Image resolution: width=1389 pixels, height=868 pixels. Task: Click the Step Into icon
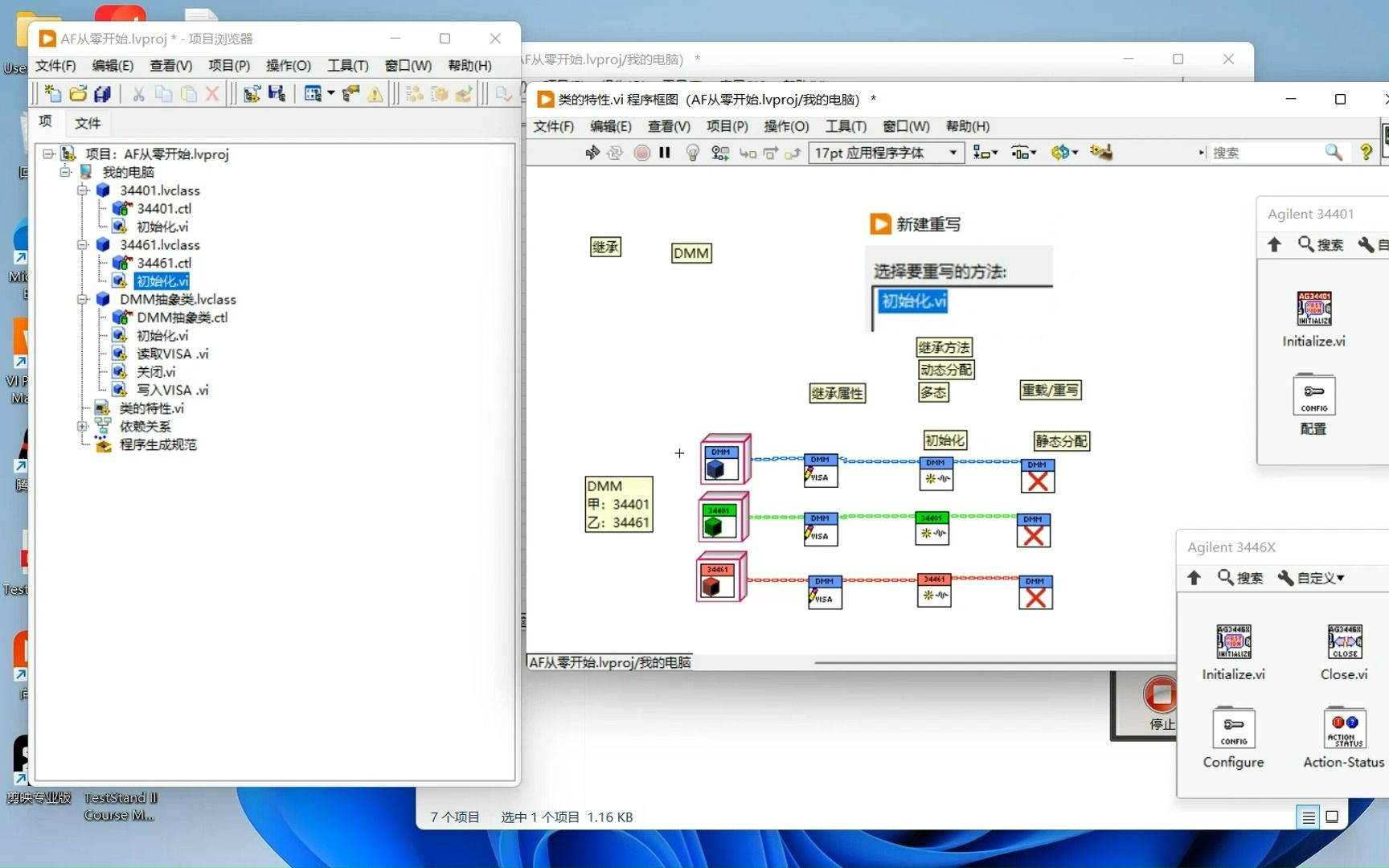pos(748,153)
